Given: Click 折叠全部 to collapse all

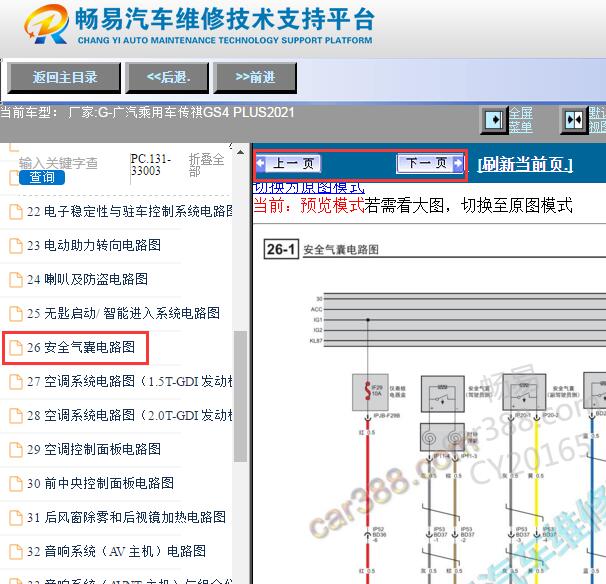Looking at the screenshot, I should (x=206, y=165).
